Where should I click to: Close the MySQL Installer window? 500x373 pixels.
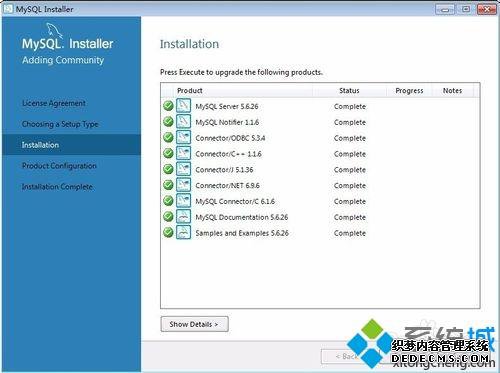point(487,9)
